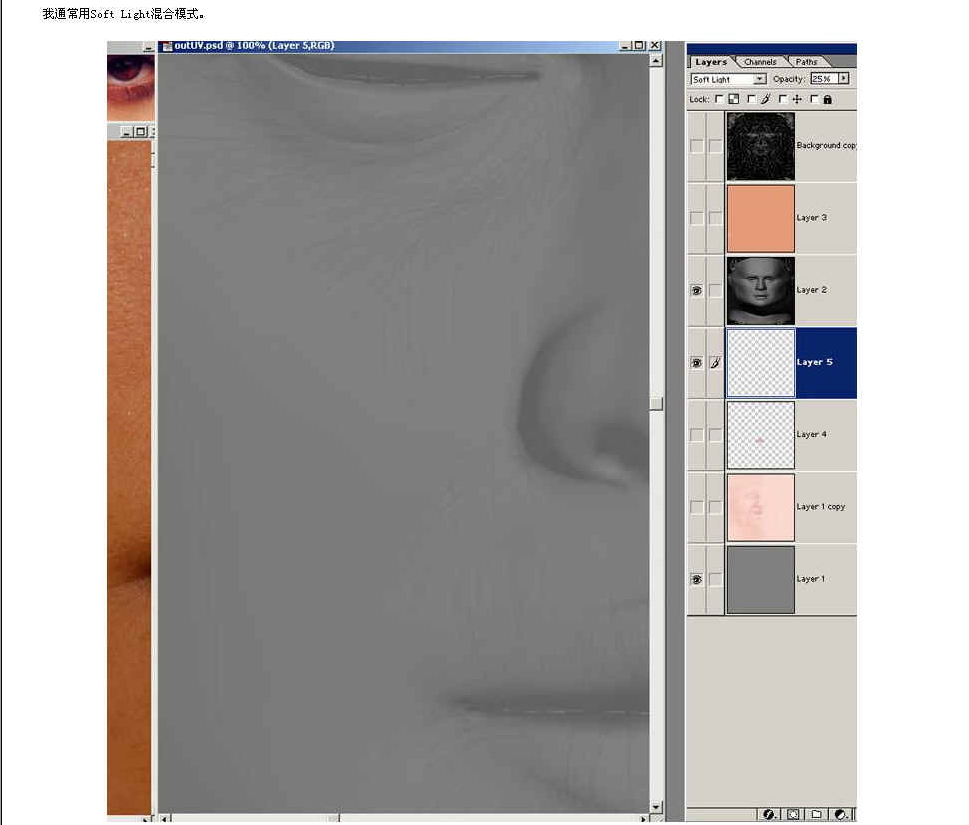Image resolution: width=969 pixels, height=825 pixels.
Task: Click the Opacity 25% field
Action: click(x=824, y=78)
